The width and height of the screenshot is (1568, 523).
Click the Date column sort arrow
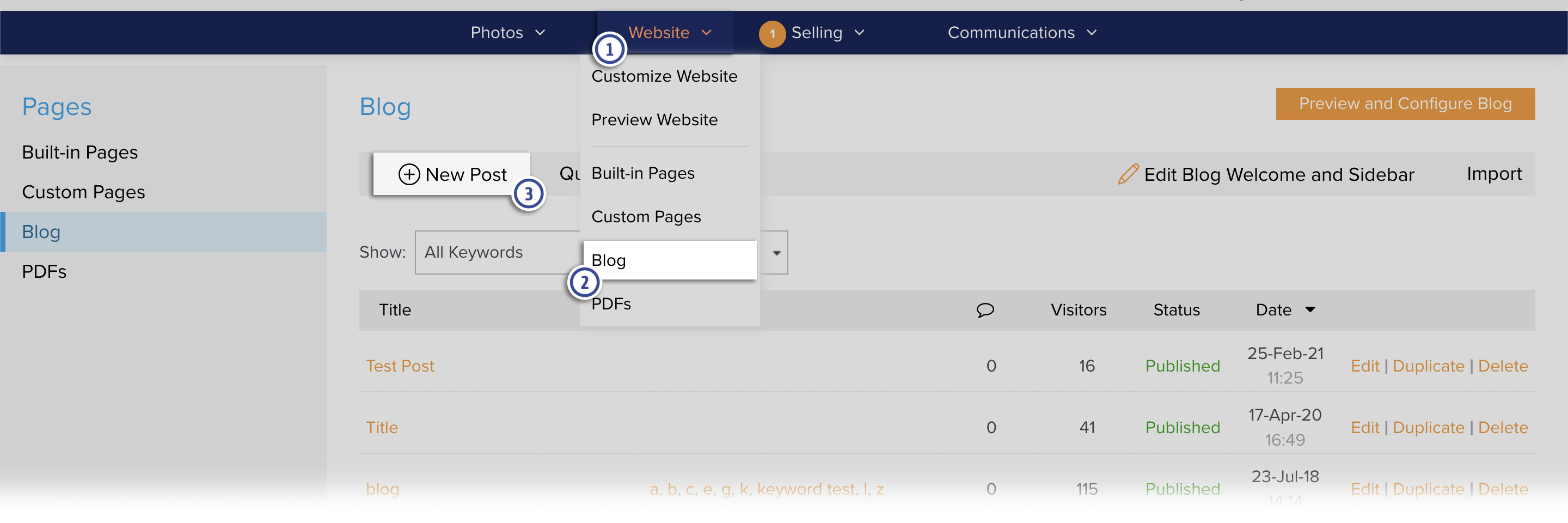[1310, 310]
